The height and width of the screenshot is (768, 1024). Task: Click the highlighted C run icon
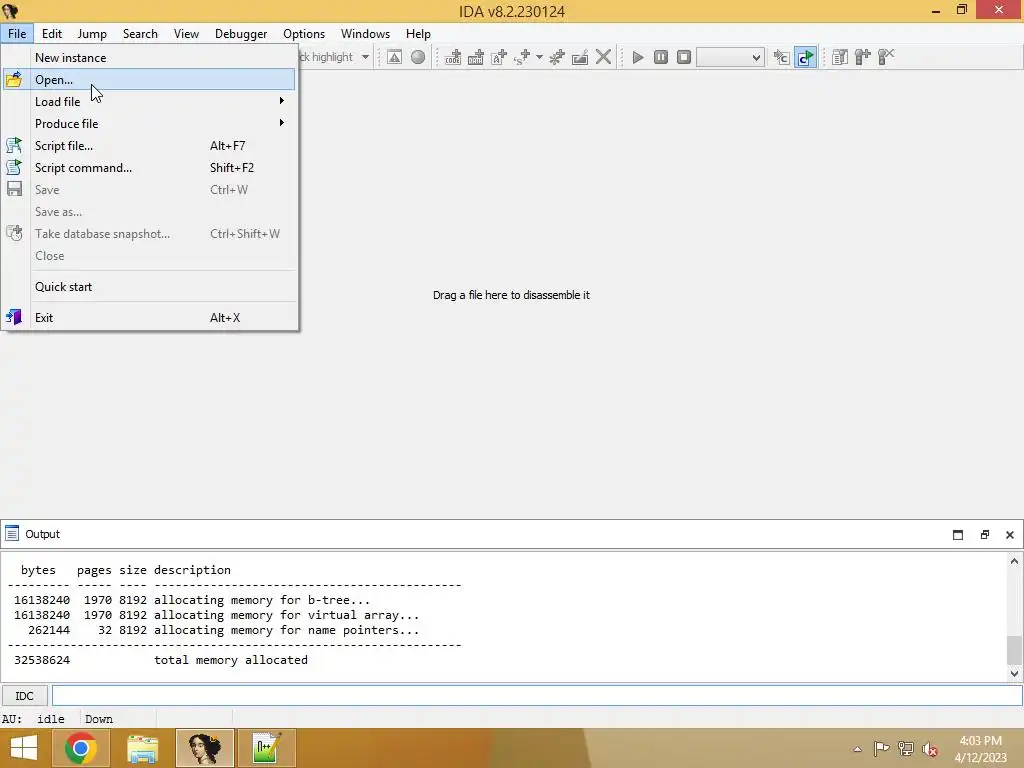coord(805,57)
